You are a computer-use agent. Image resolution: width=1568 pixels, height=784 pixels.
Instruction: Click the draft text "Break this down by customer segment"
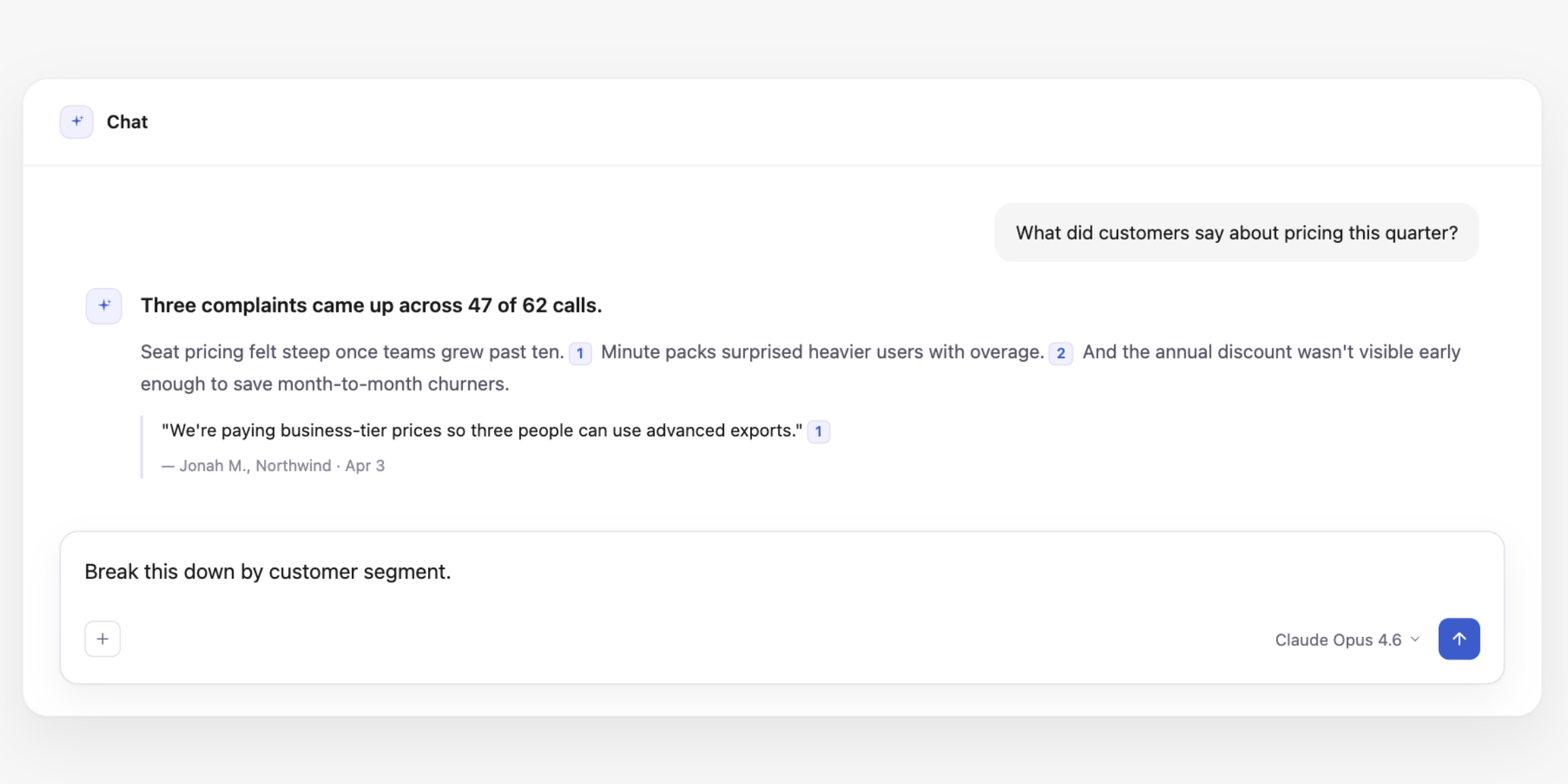267,572
